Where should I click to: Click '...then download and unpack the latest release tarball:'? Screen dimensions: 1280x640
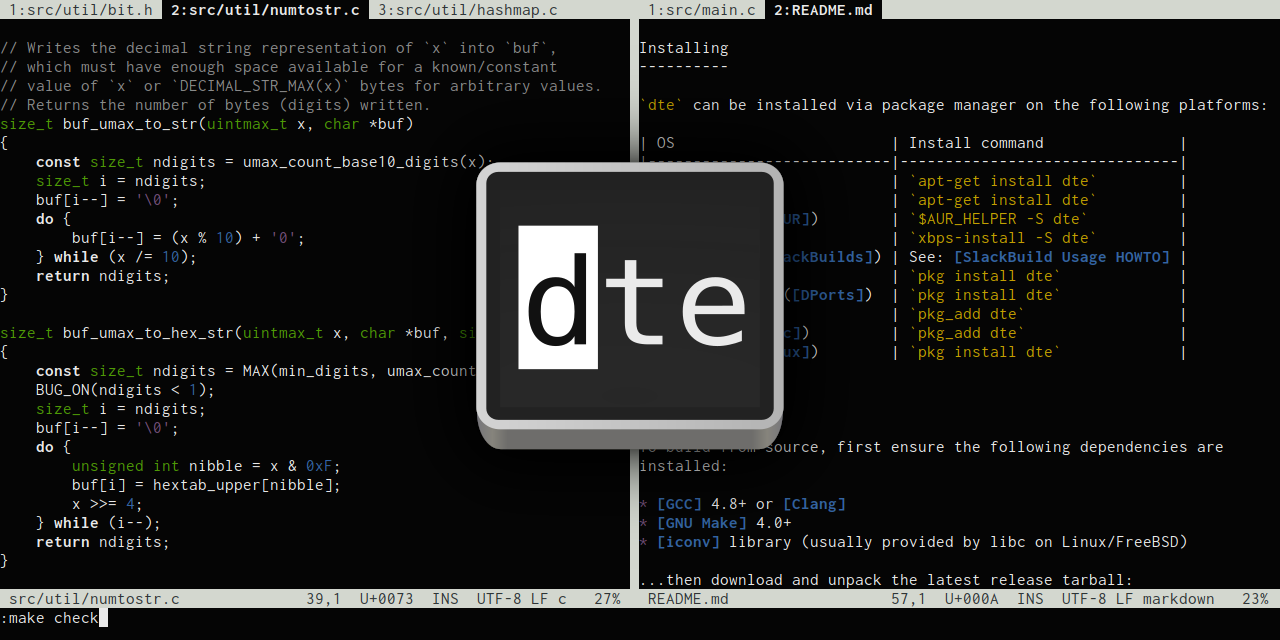click(x=886, y=580)
